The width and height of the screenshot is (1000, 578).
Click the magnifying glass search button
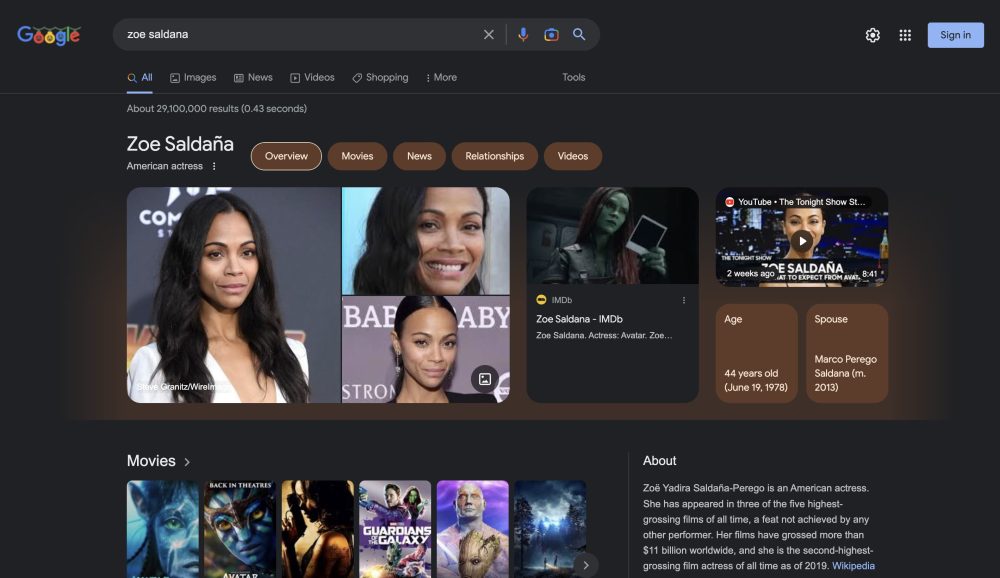579,35
